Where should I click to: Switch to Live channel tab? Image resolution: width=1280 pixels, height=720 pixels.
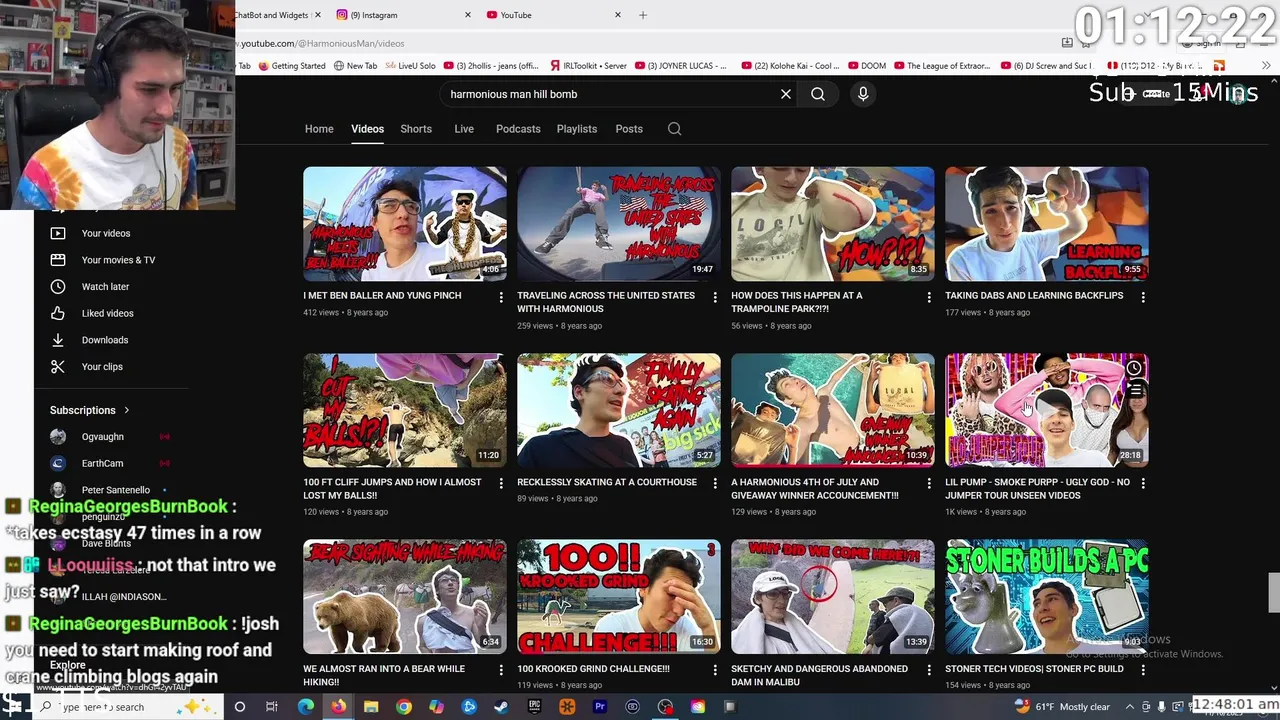click(464, 129)
